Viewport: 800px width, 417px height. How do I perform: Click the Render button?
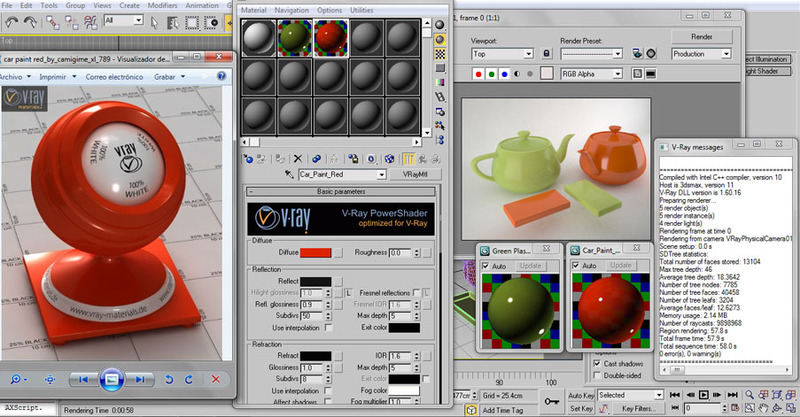coord(702,37)
